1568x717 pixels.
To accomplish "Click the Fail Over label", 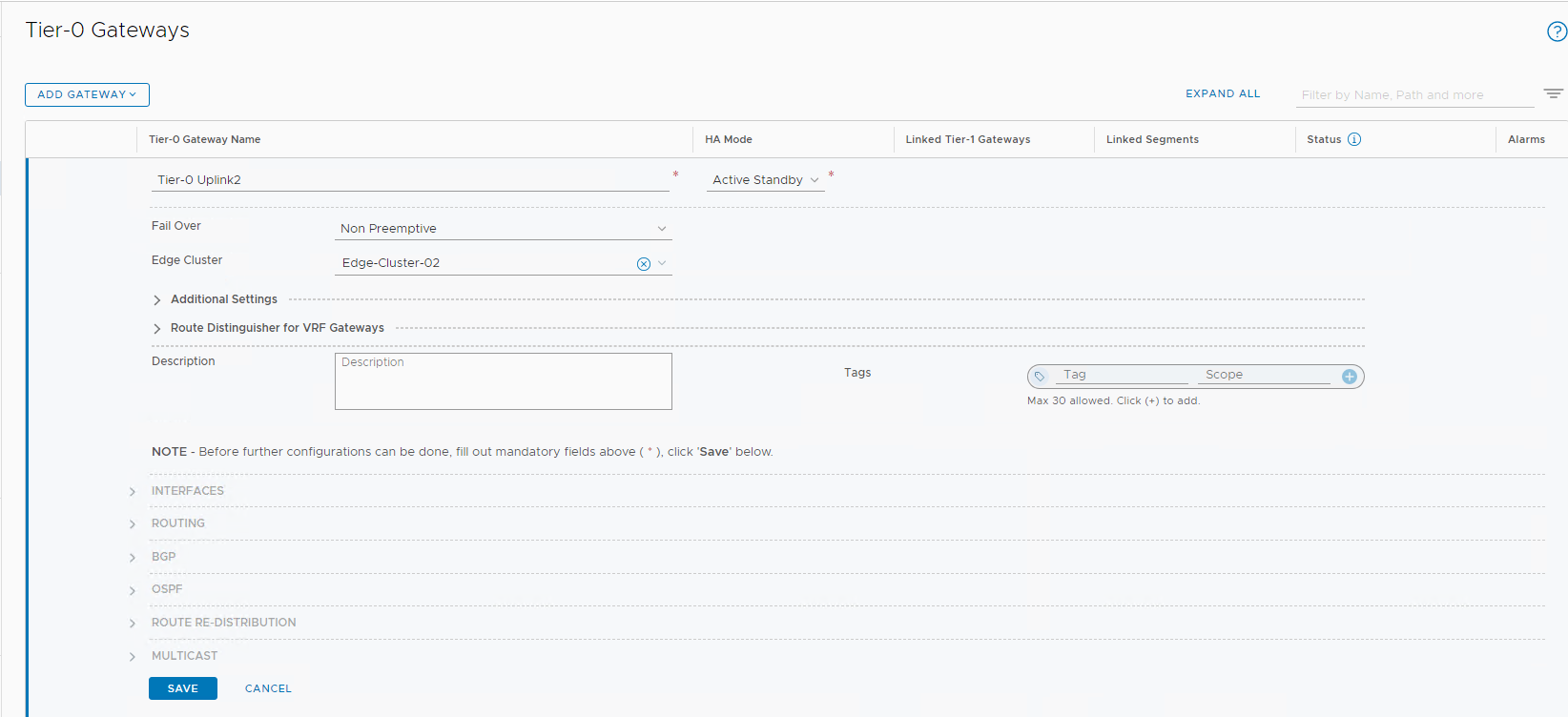I will click(176, 226).
